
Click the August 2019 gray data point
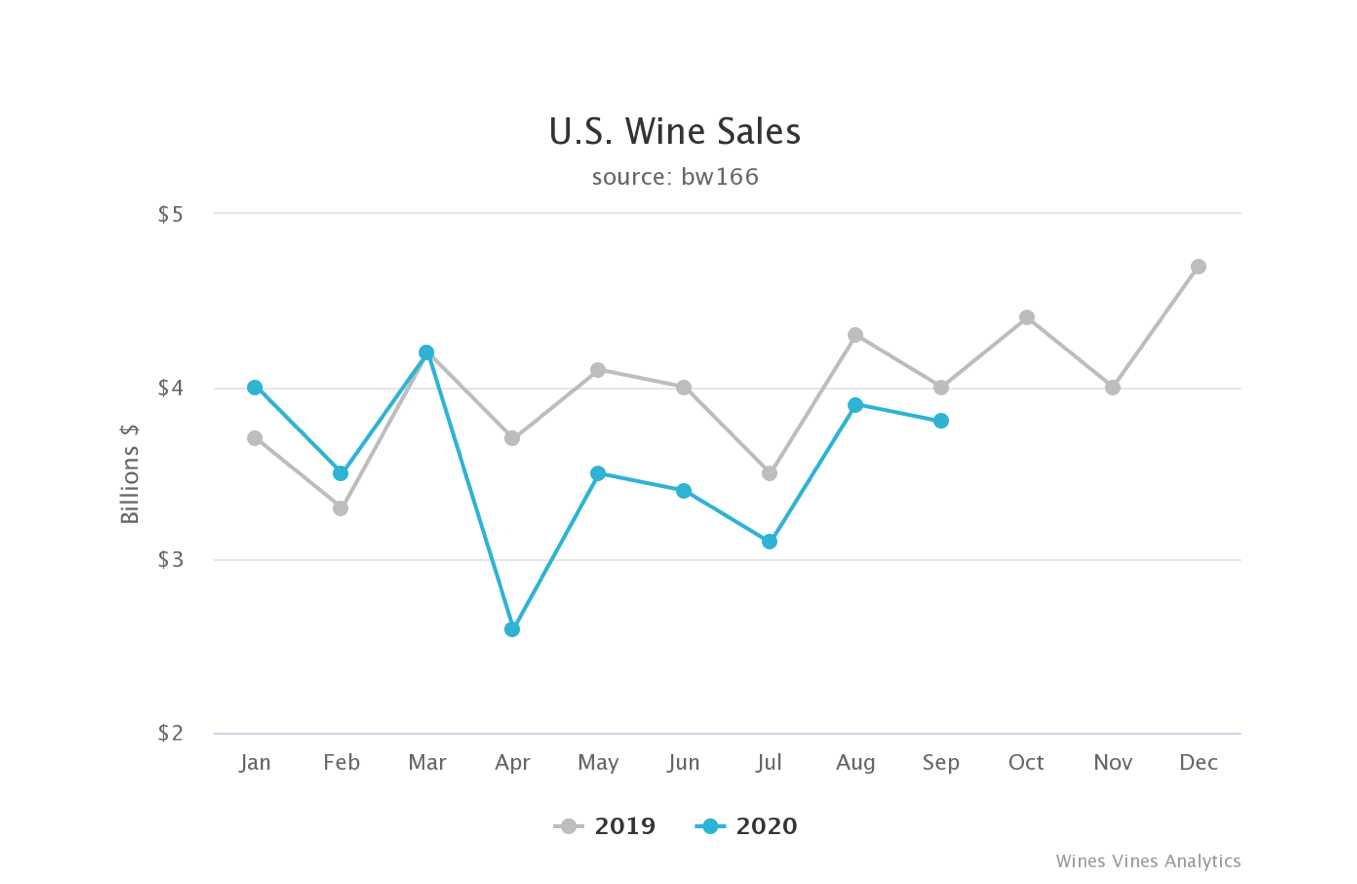(855, 335)
